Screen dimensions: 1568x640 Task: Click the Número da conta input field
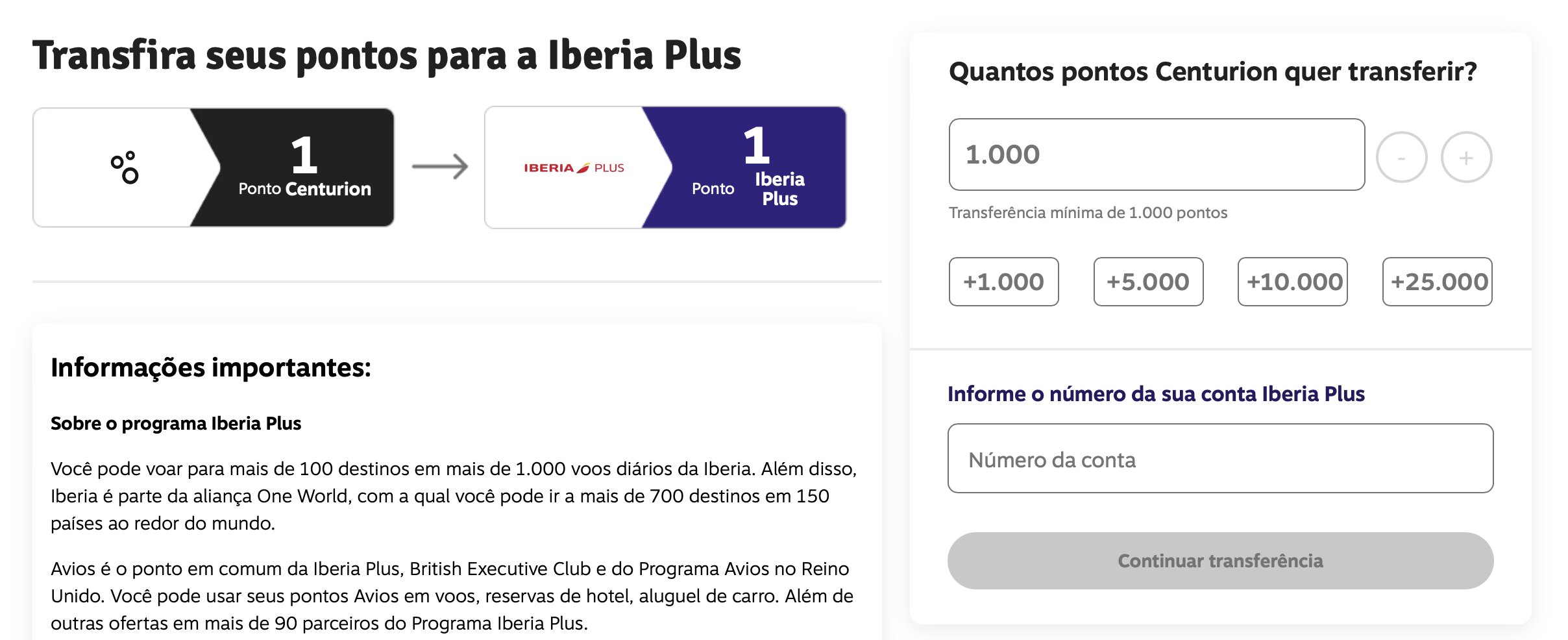point(1220,458)
